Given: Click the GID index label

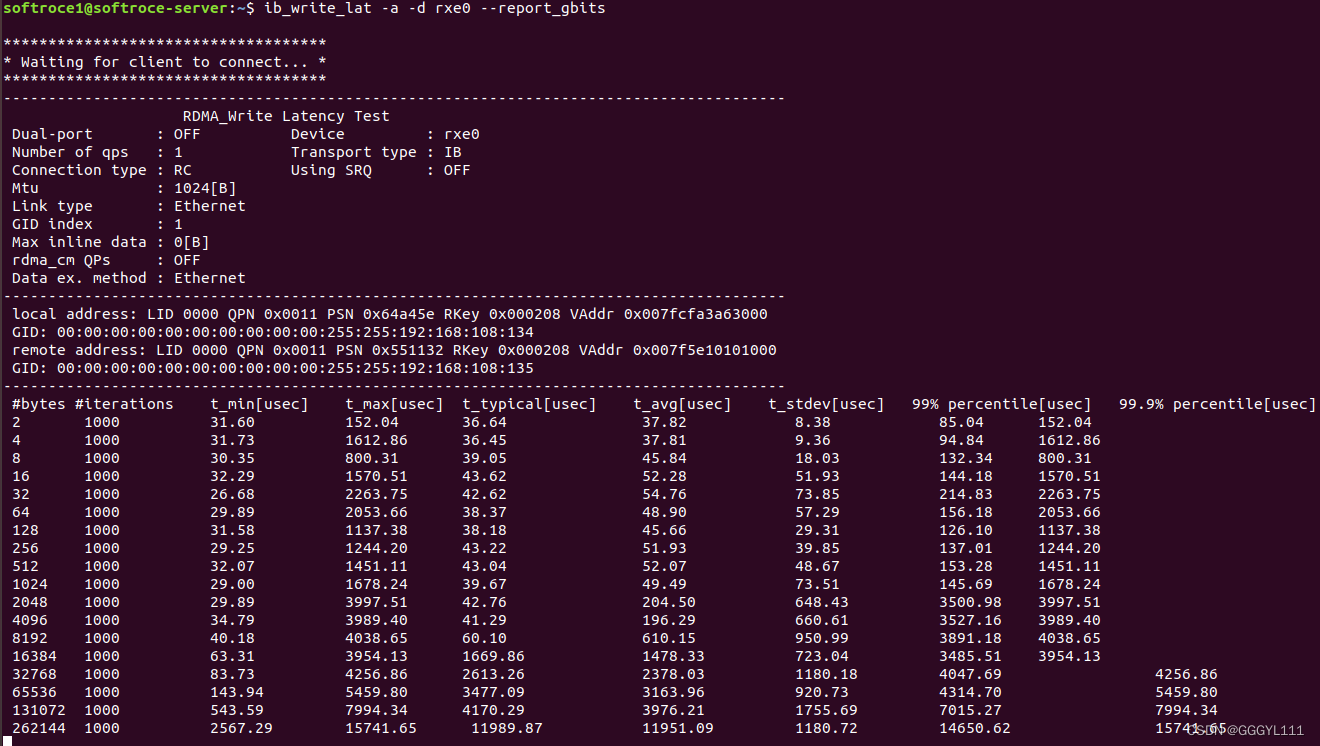Looking at the screenshot, I should coord(52,224).
